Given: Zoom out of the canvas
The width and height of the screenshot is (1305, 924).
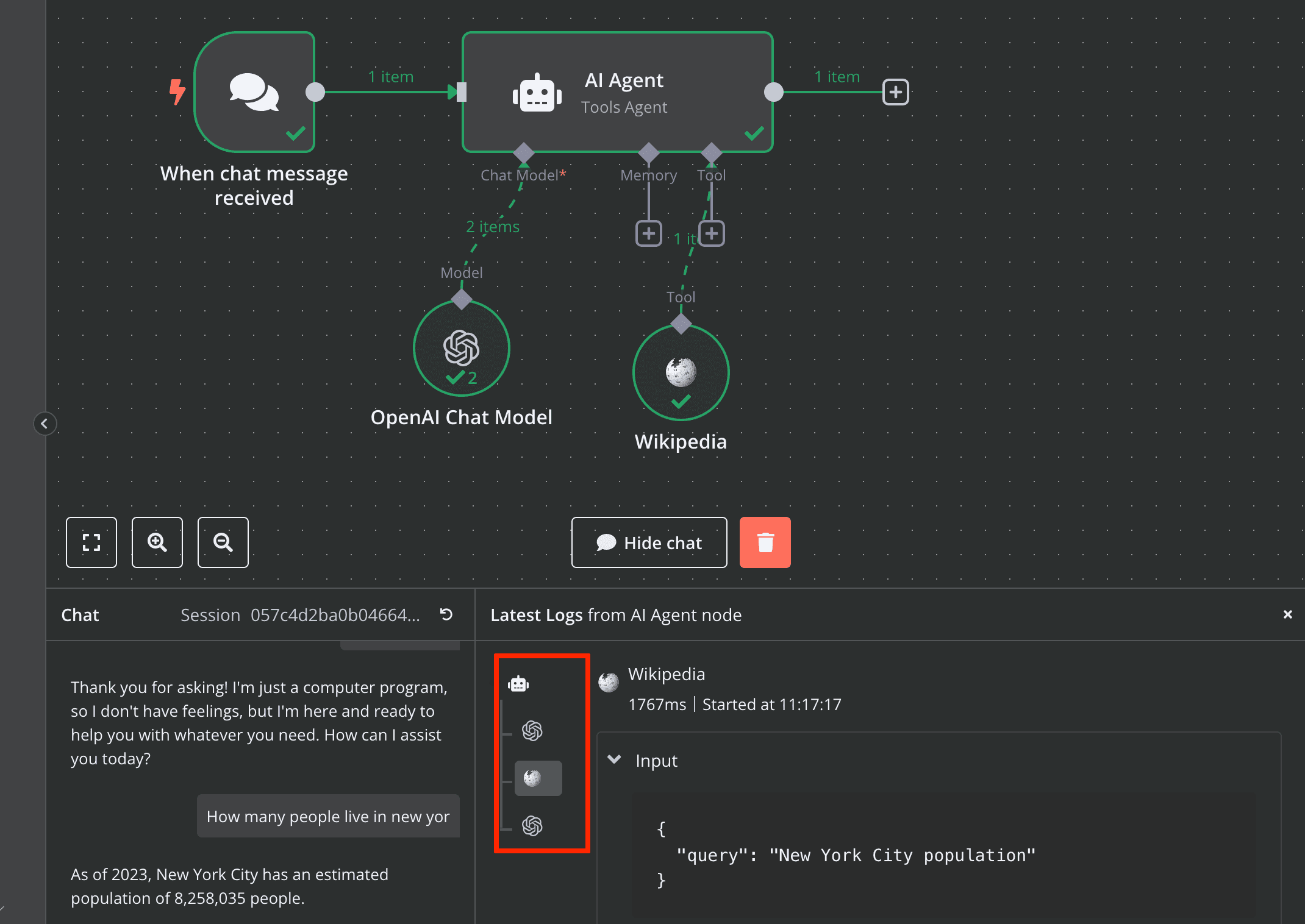Looking at the screenshot, I should (223, 542).
